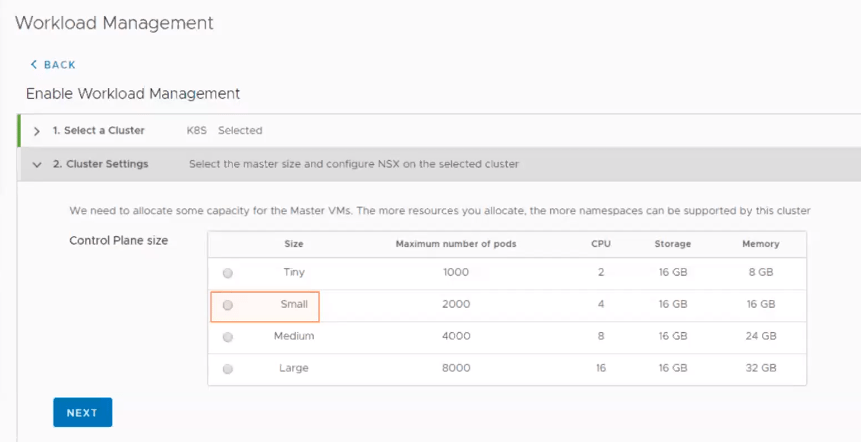Image resolution: width=861 pixels, height=442 pixels.
Task: Click the Storage column header
Action: click(x=672, y=244)
